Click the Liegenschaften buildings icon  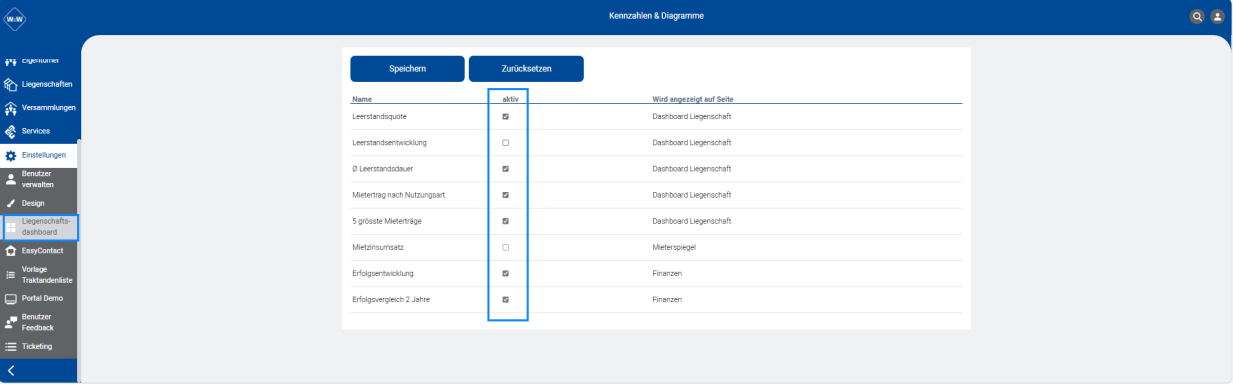(x=11, y=85)
